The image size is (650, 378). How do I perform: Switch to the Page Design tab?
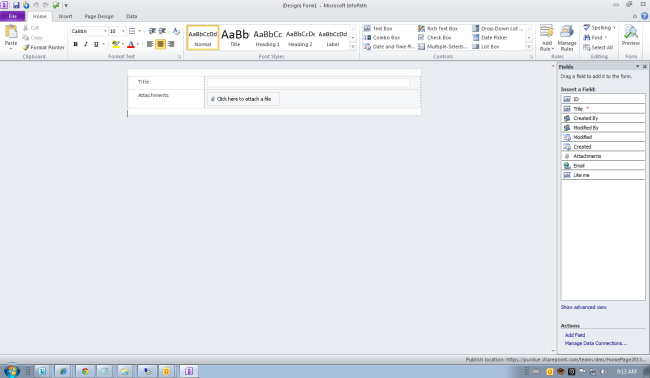pos(99,16)
